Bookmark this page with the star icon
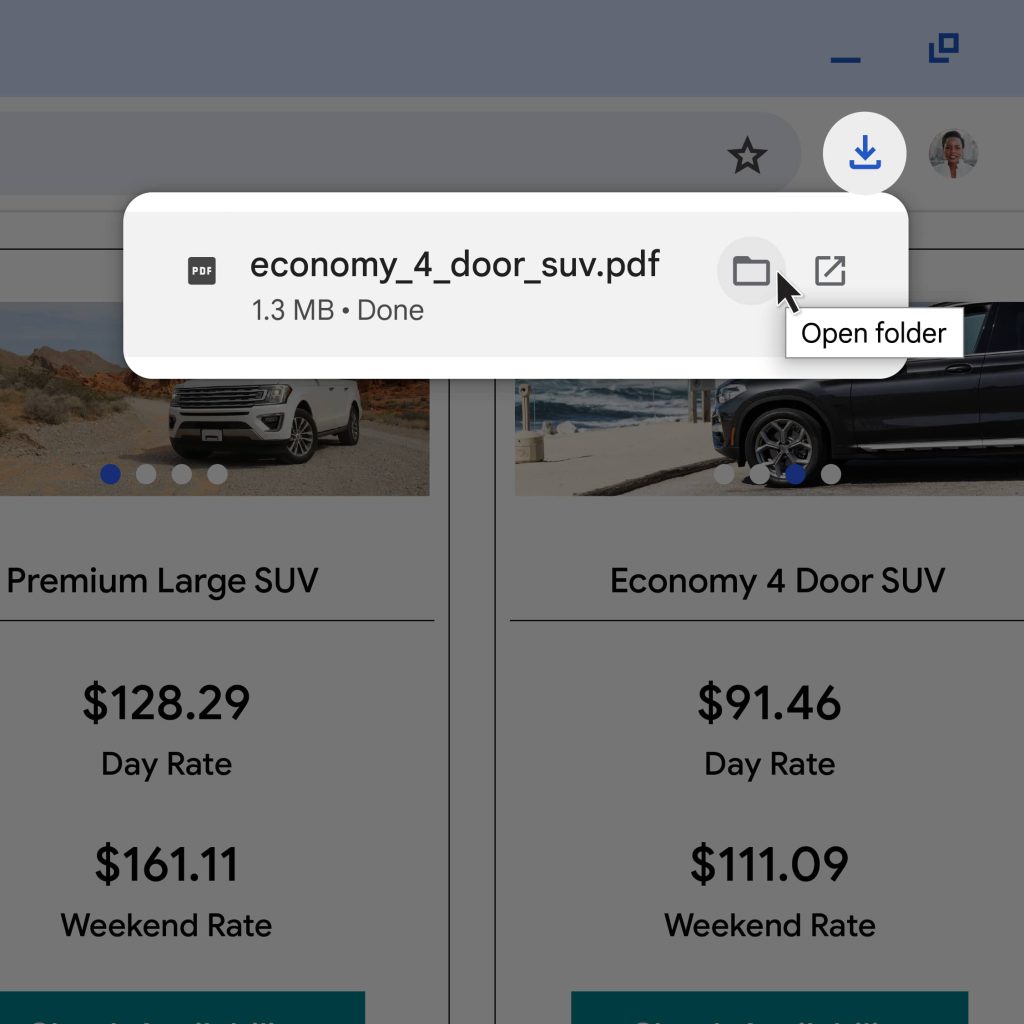This screenshot has height=1024, width=1024. pyautogui.click(x=746, y=155)
